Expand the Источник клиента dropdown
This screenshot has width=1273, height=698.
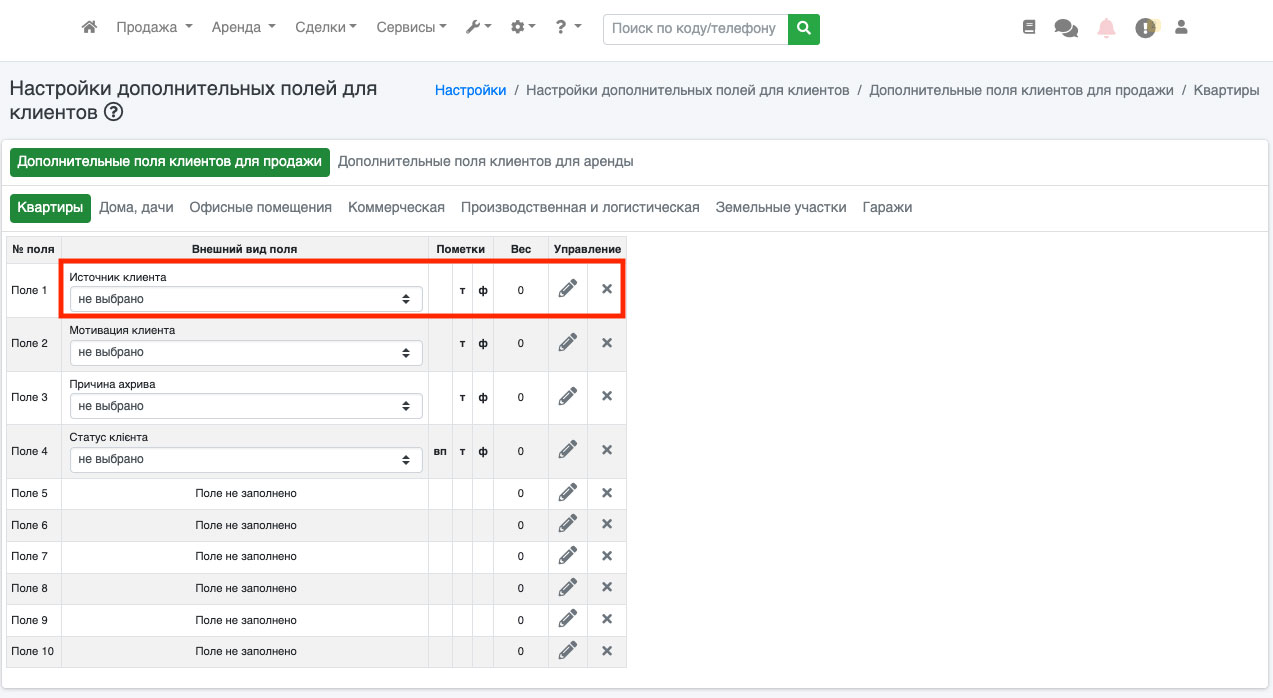pyautogui.click(x=245, y=298)
